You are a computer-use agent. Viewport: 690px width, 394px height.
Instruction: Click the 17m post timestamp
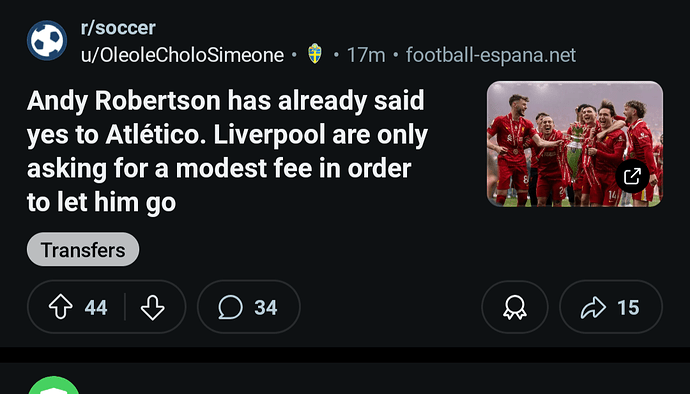point(366,55)
